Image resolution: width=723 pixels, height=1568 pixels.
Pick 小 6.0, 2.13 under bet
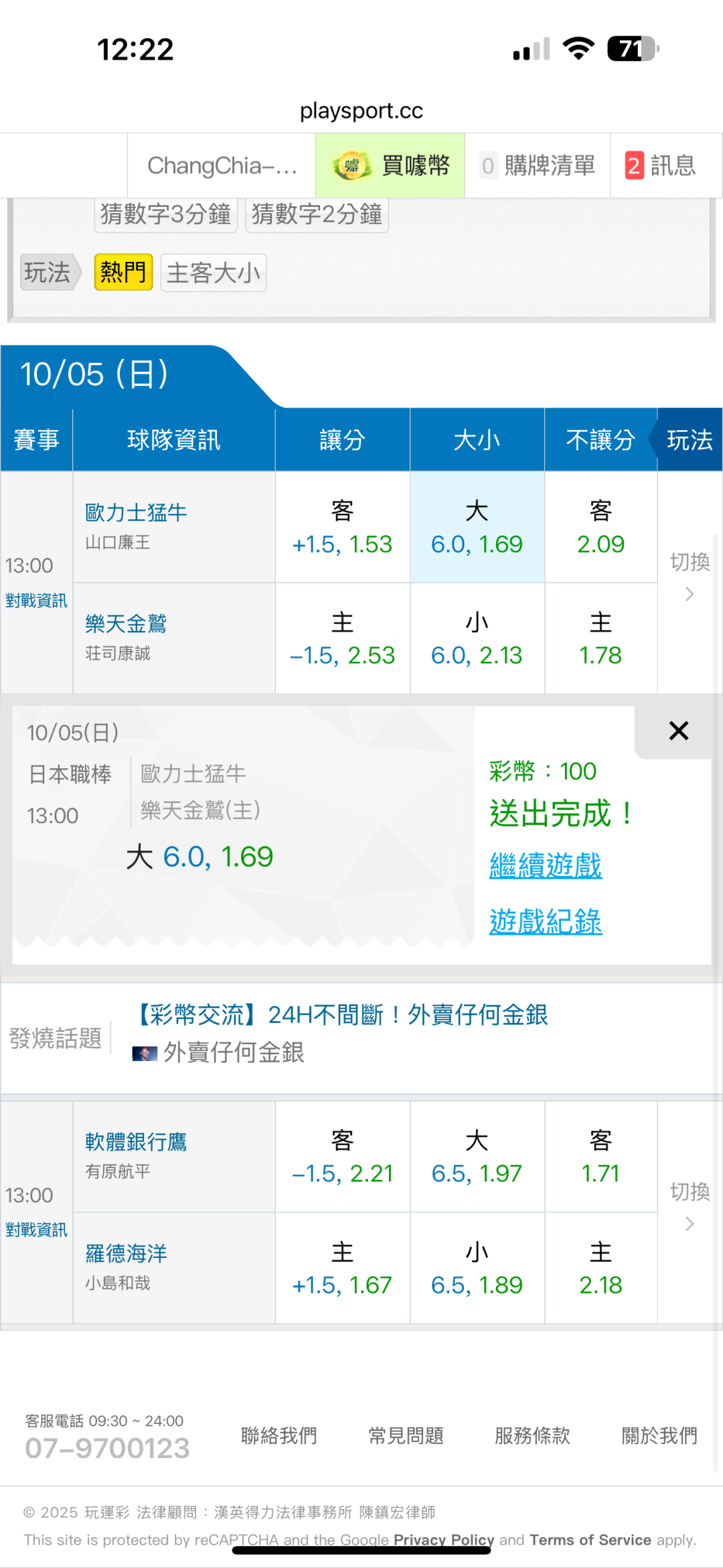pos(477,638)
